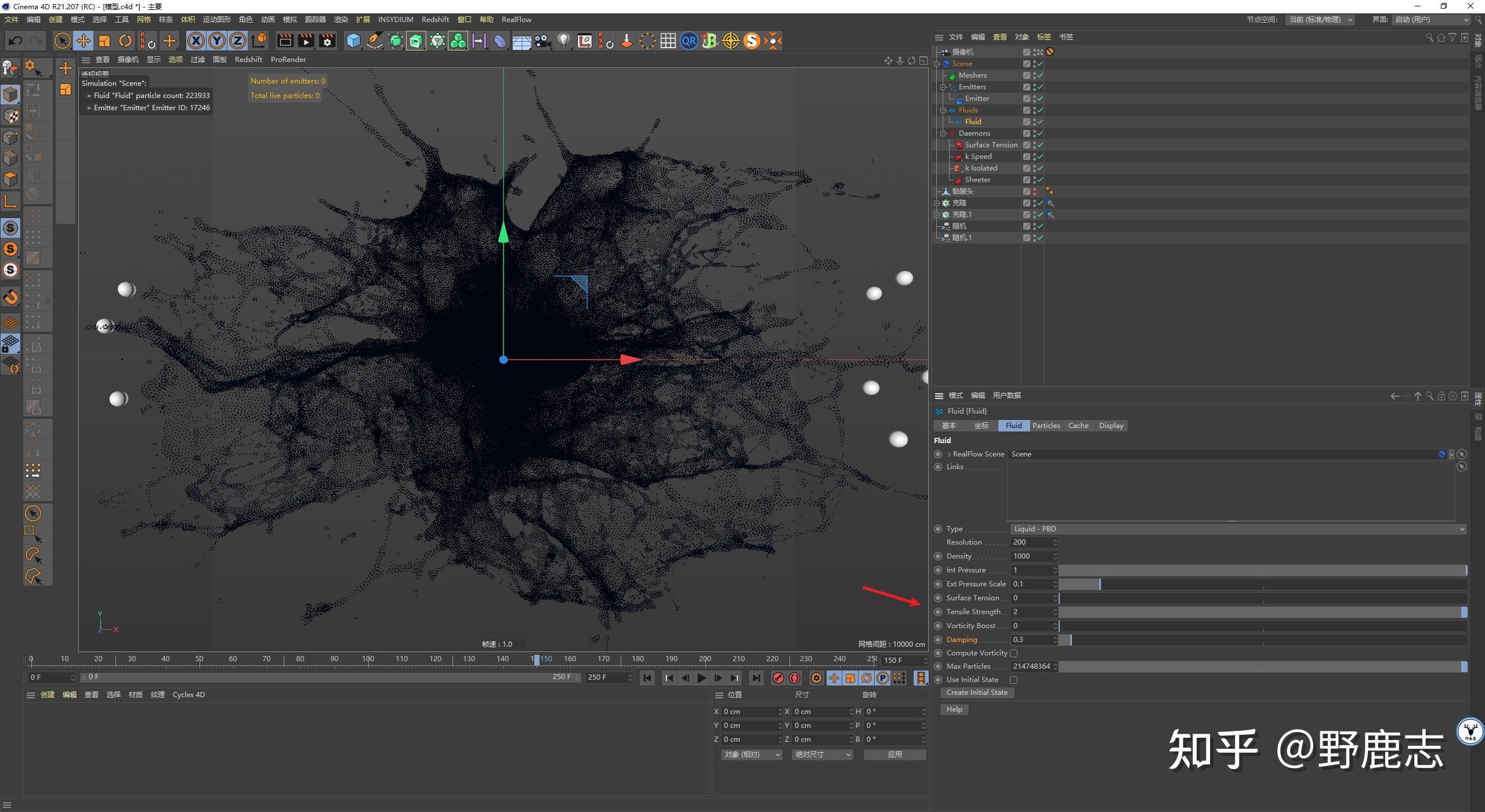Click the blue QR toolbar icon
The height and width of the screenshot is (812, 1485).
689,41
